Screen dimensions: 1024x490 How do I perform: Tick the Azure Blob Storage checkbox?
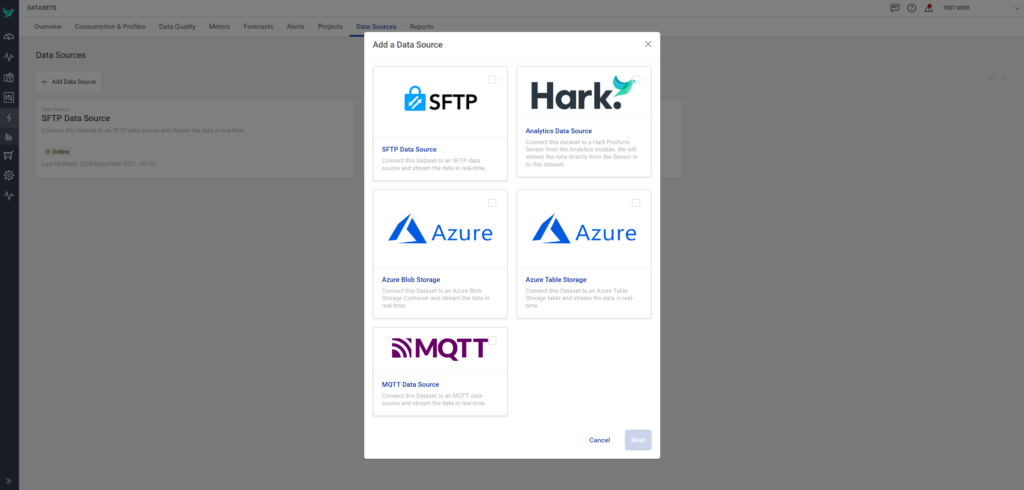492,203
